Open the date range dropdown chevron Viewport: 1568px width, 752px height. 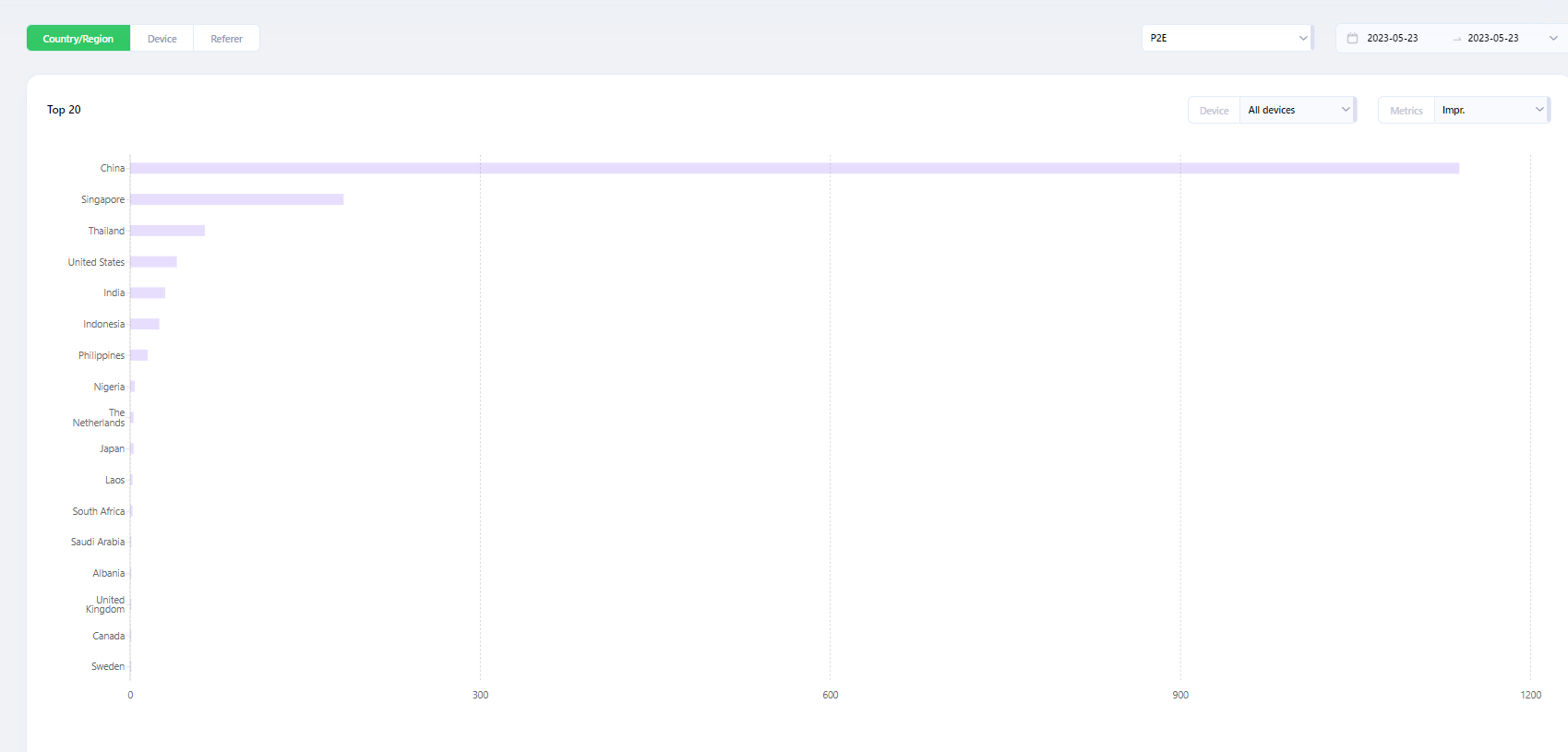[1553, 39]
